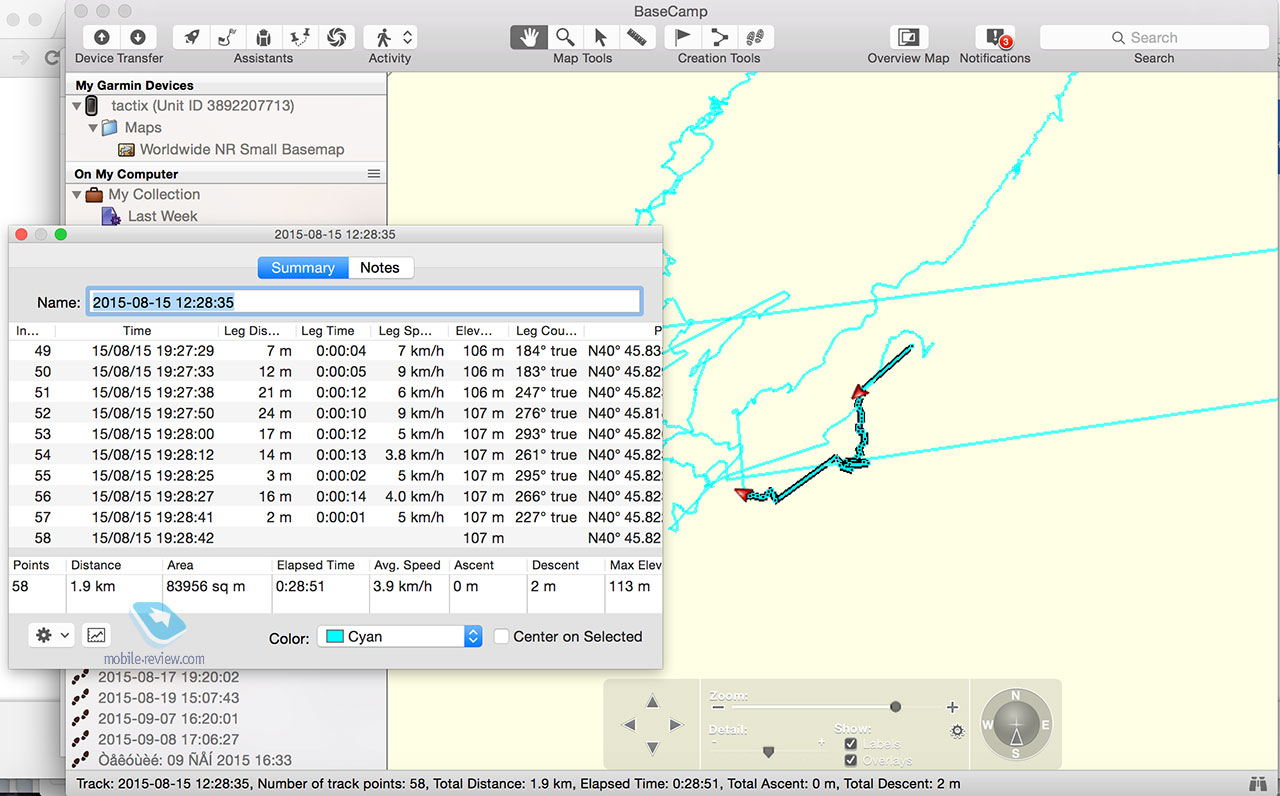The height and width of the screenshot is (796, 1280).
Task: Open the Overview Map button
Action: pyautogui.click(x=908, y=37)
